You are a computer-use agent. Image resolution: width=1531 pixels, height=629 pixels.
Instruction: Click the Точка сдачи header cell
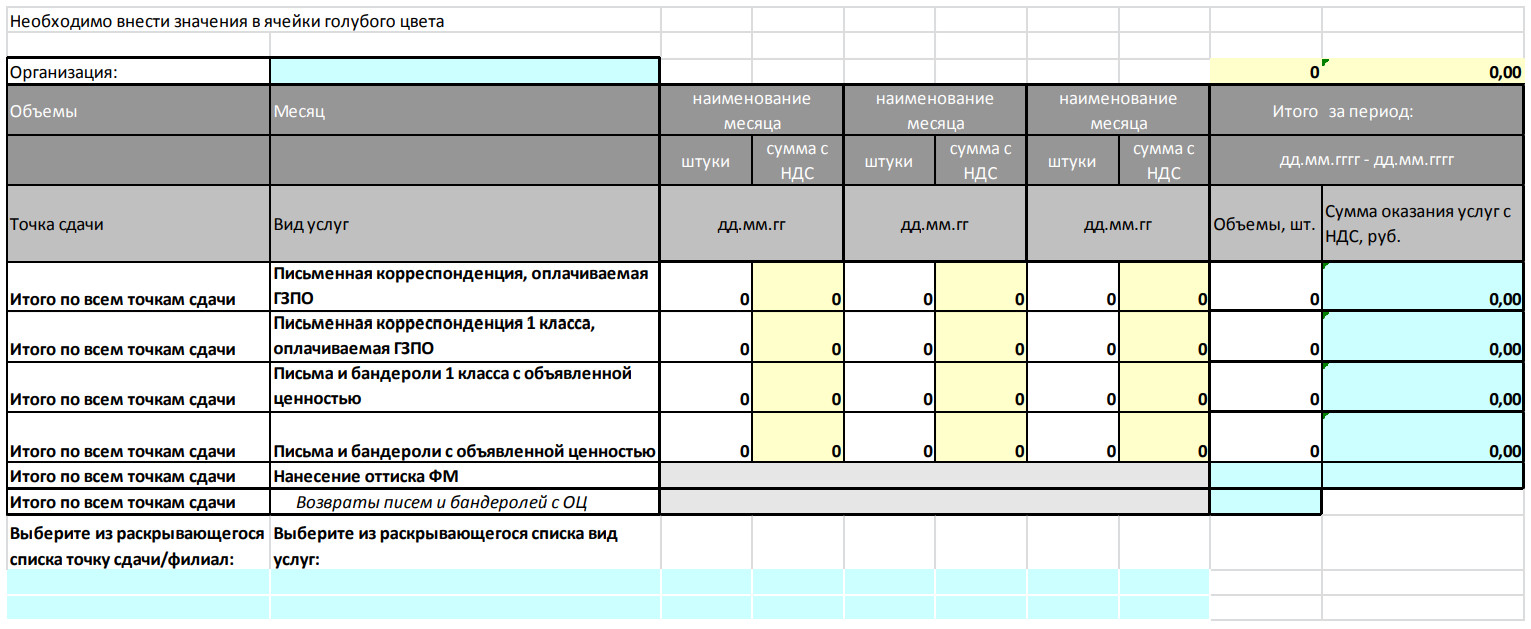(x=138, y=224)
